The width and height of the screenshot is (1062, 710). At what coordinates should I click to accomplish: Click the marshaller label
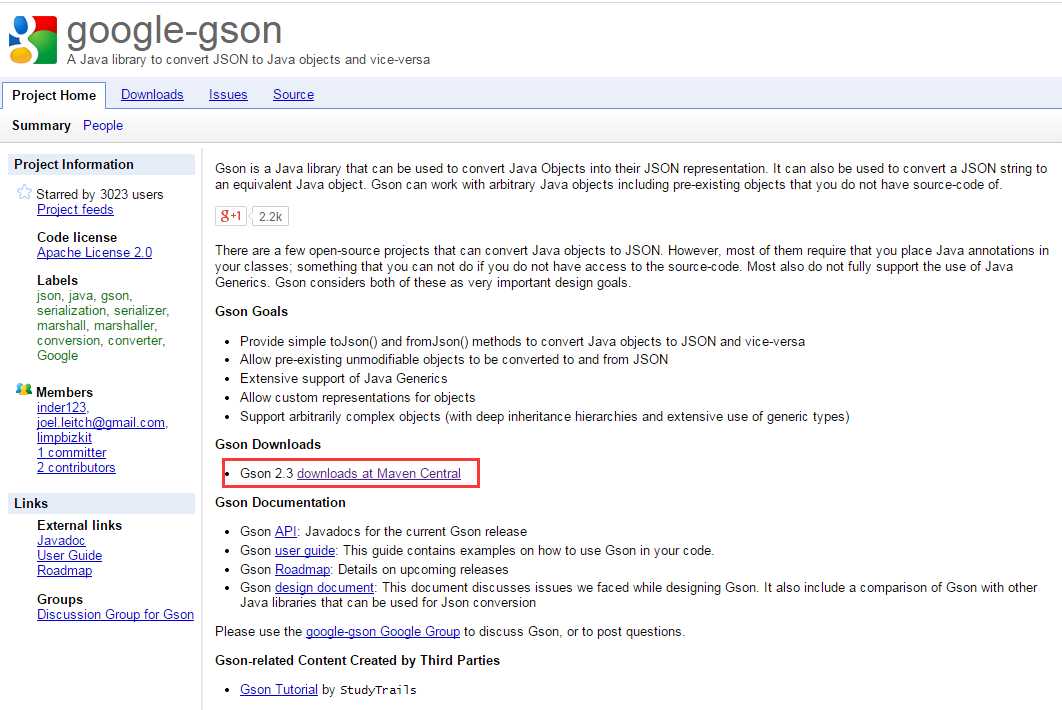tap(125, 325)
